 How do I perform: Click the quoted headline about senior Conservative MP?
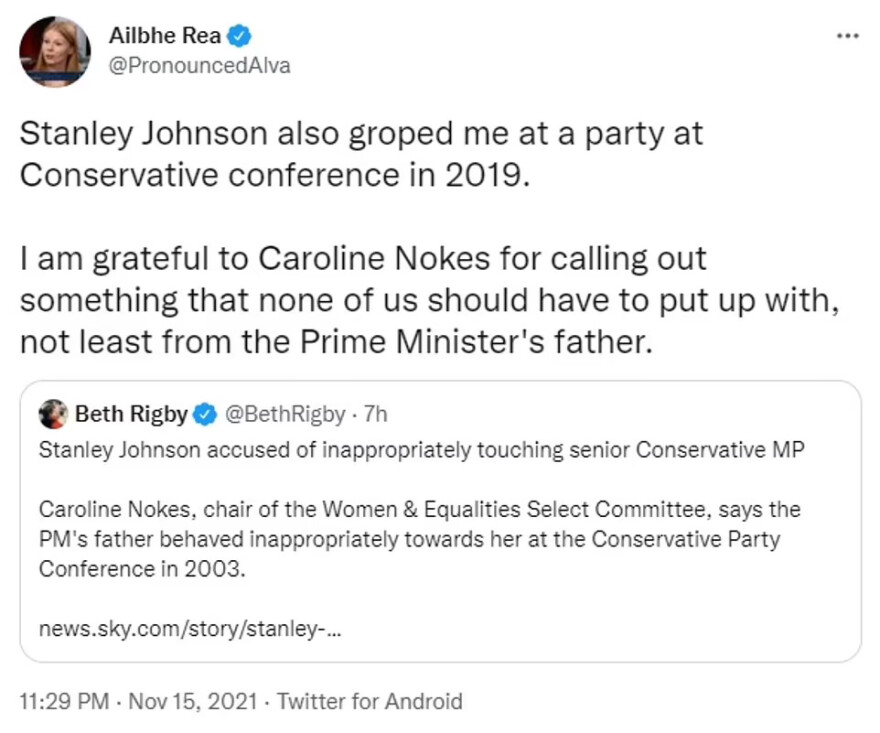pos(428,448)
